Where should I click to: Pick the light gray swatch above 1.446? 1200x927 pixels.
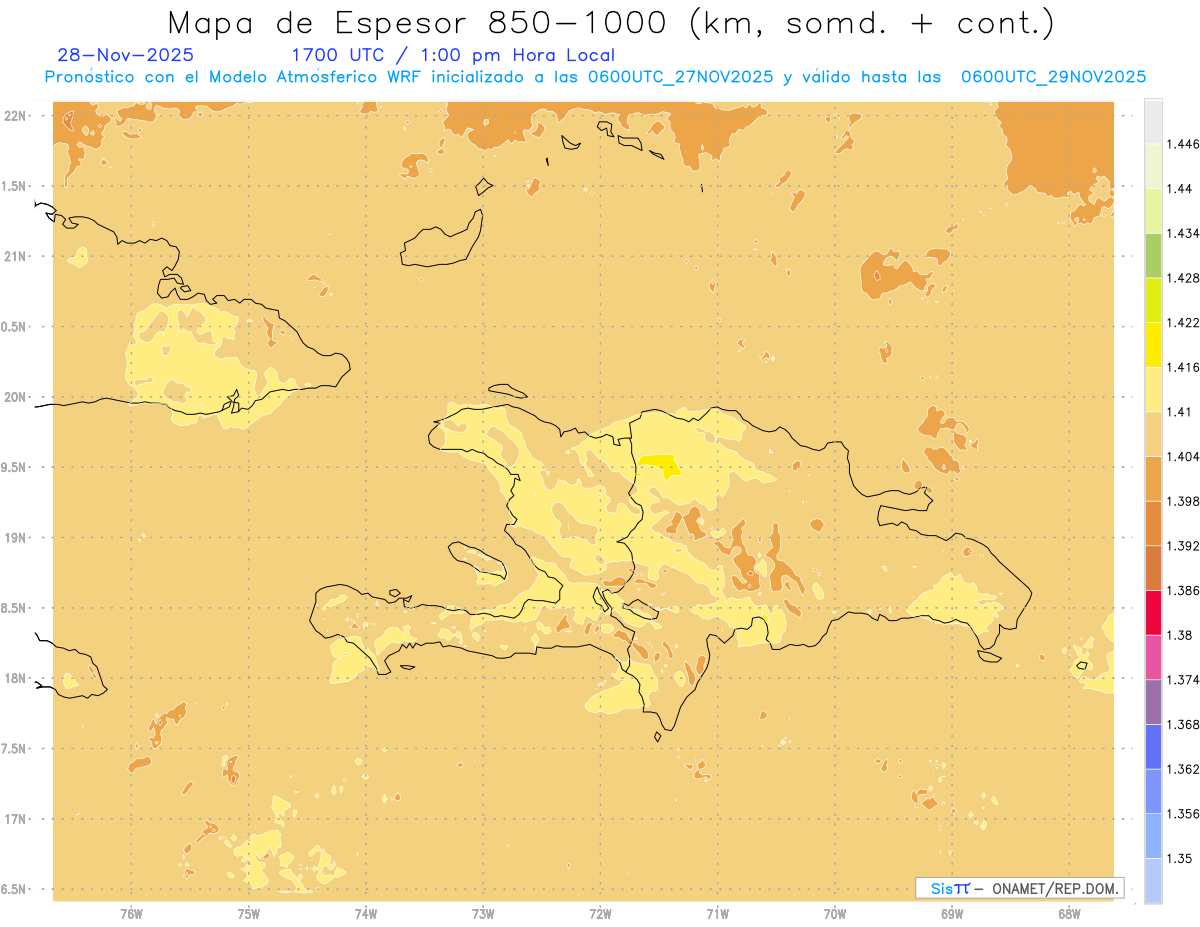coord(1153,121)
